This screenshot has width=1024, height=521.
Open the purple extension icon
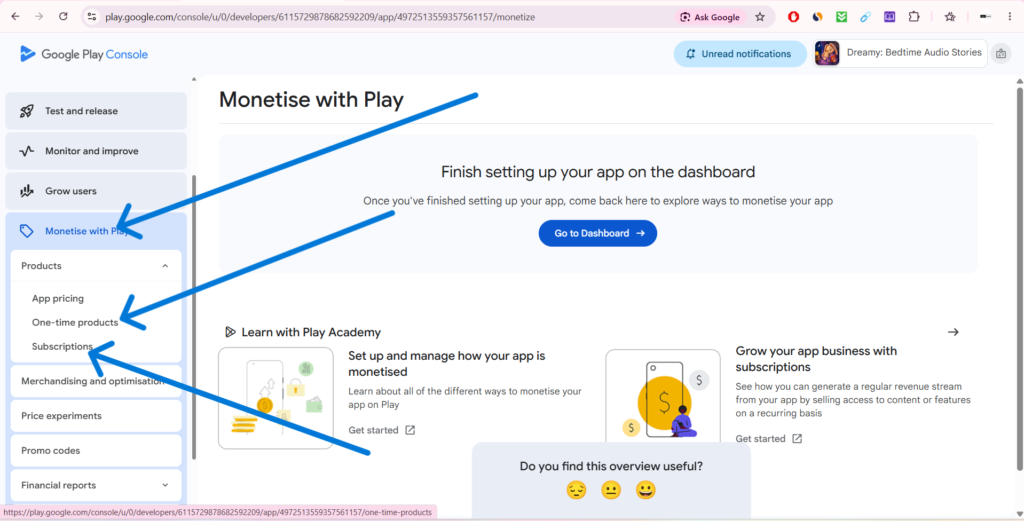pos(889,17)
